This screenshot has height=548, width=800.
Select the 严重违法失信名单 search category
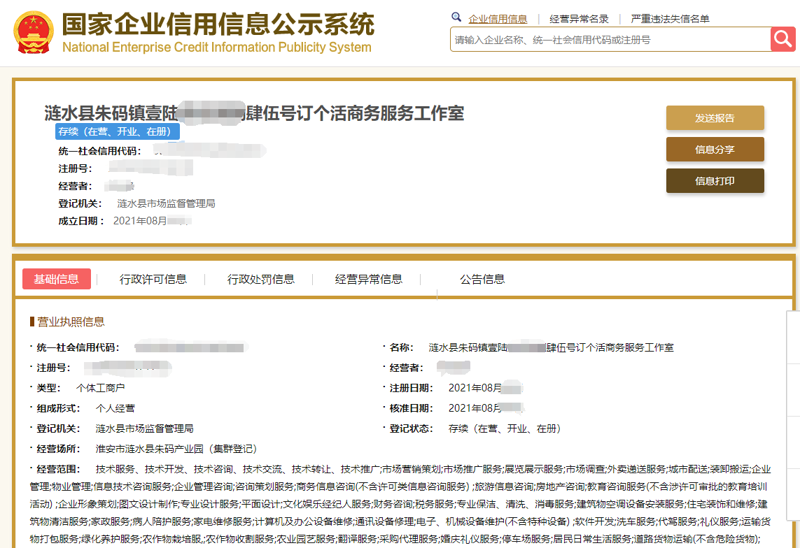(670, 19)
